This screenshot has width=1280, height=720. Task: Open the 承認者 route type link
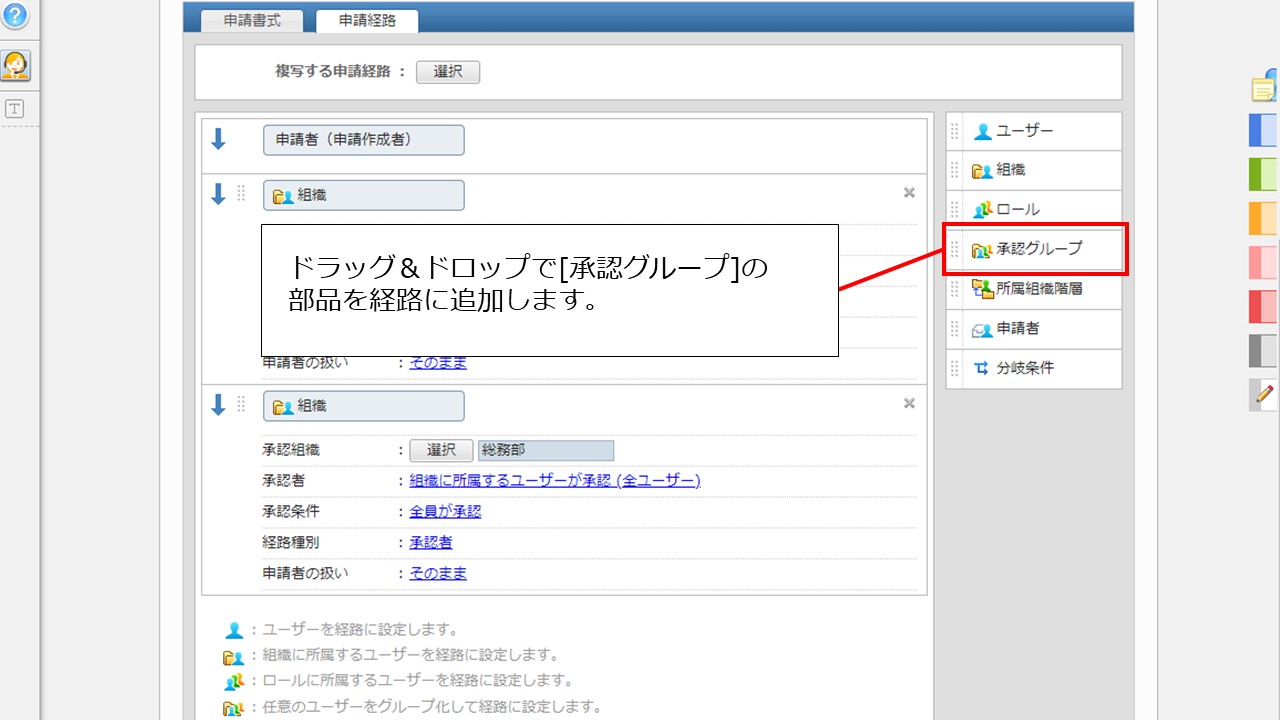[x=431, y=542]
